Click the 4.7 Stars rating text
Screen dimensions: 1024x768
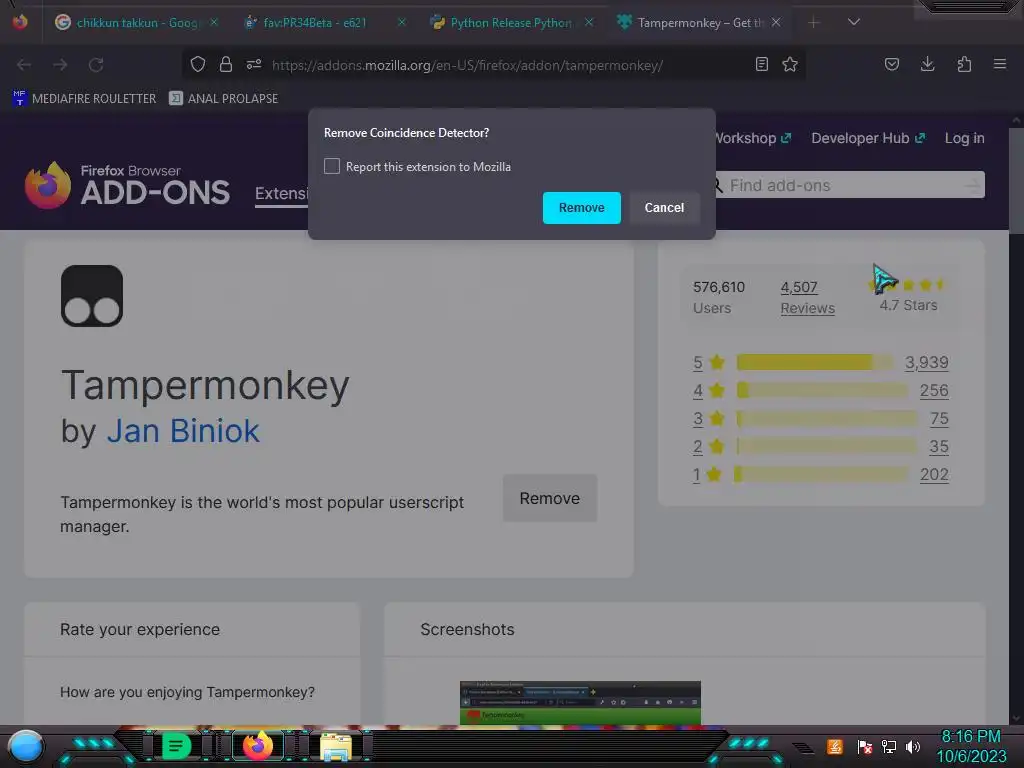tap(908, 305)
